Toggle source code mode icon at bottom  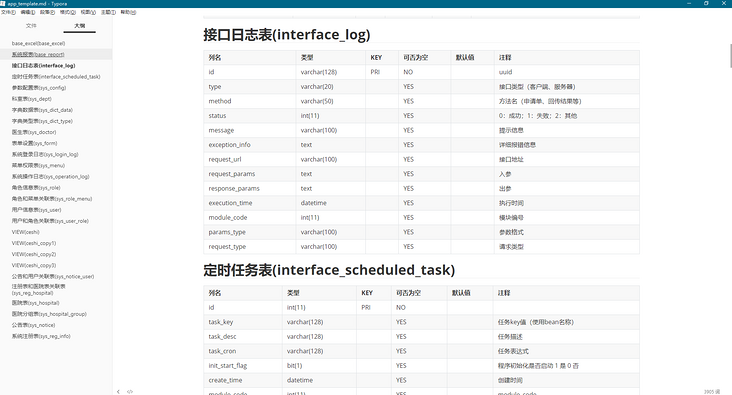[x=130, y=391]
